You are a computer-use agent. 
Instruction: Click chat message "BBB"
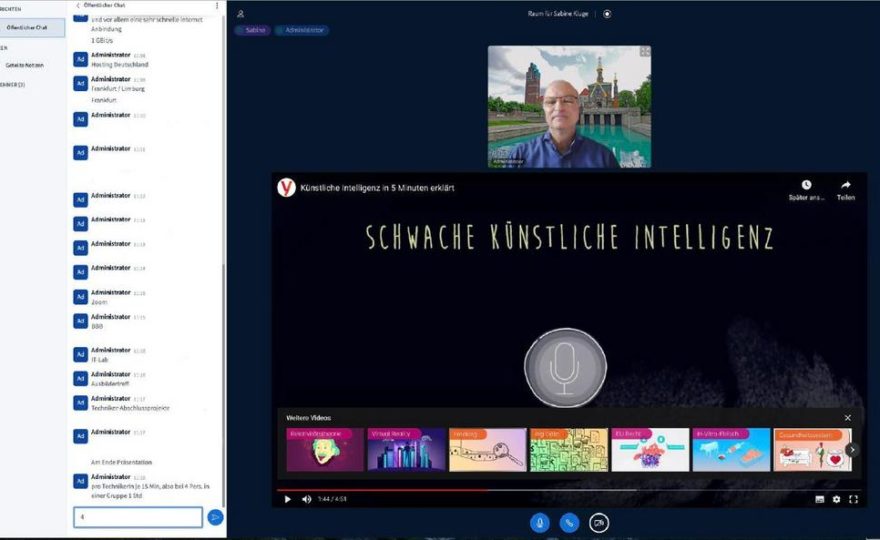97,326
